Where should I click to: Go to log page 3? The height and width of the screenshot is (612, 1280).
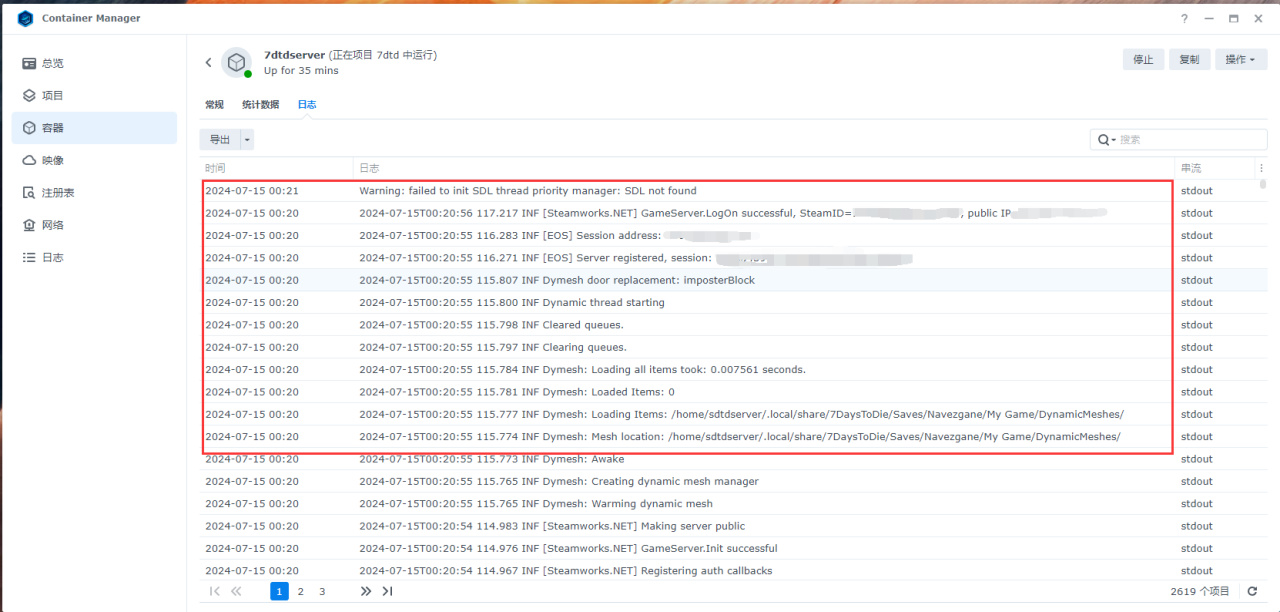[x=322, y=591]
